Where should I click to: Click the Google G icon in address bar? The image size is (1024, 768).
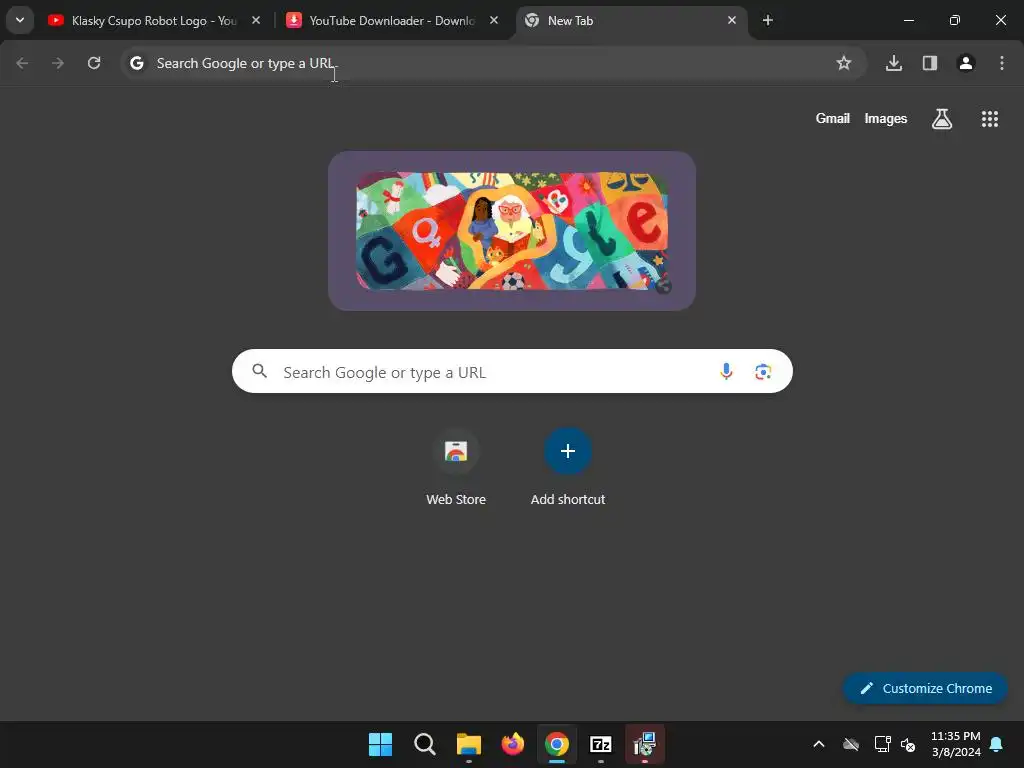coord(136,63)
